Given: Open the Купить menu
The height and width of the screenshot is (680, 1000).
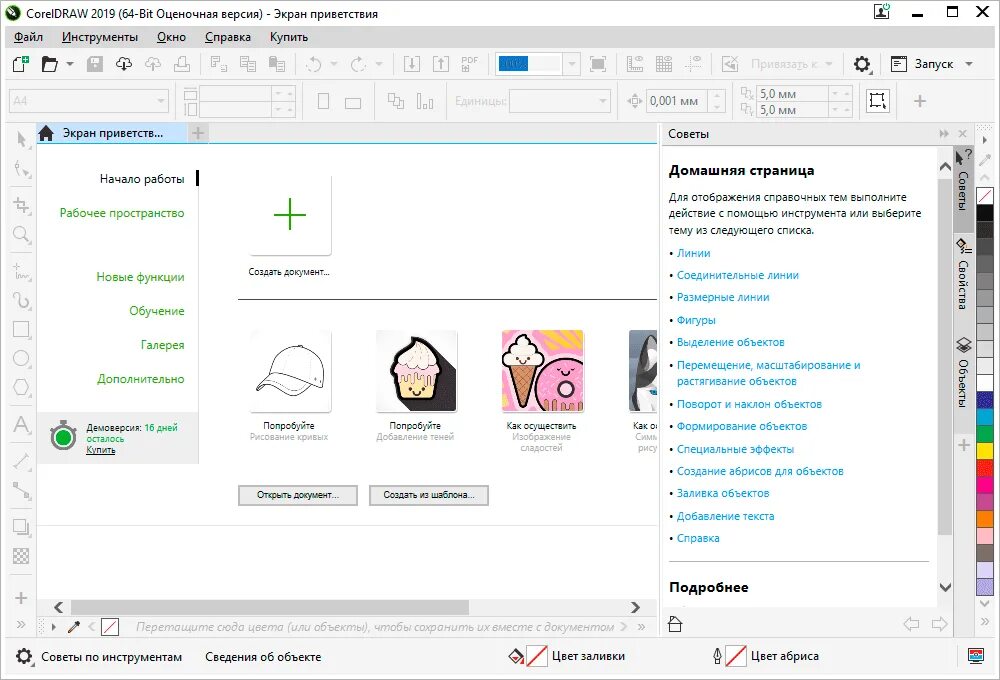Looking at the screenshot, I should pos(289,37).
